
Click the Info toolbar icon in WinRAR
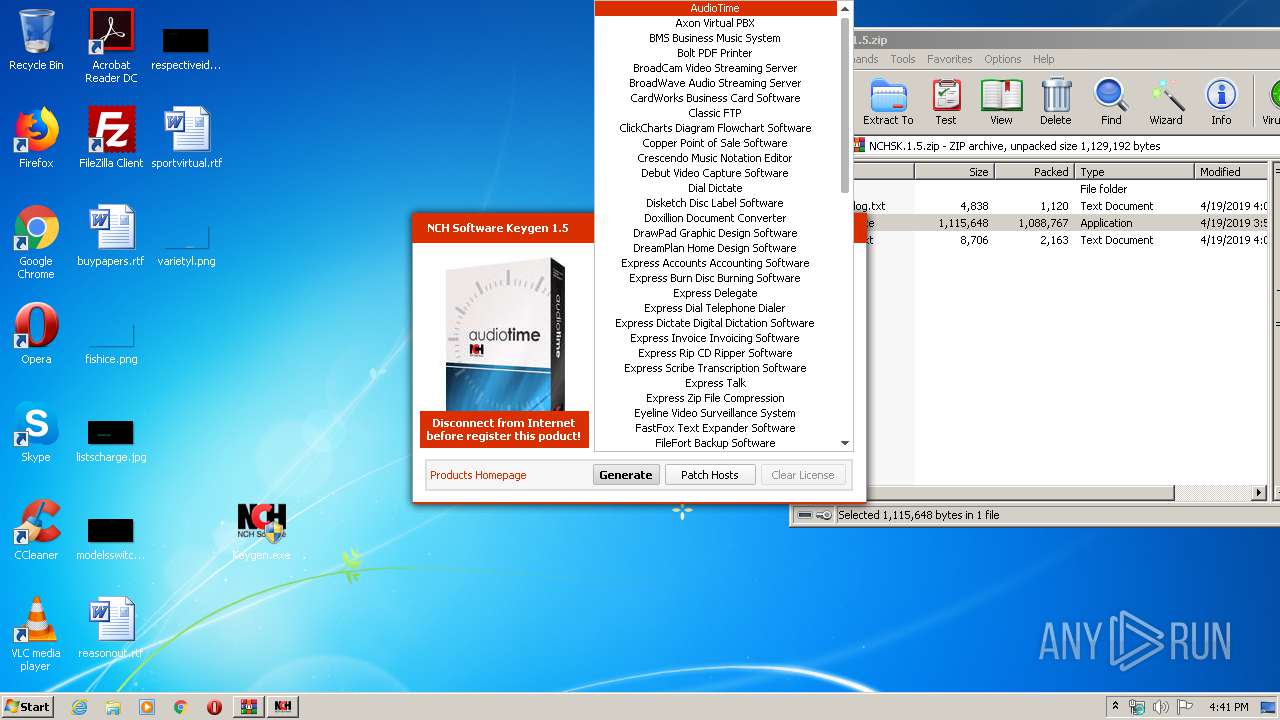click(1221, 102)
